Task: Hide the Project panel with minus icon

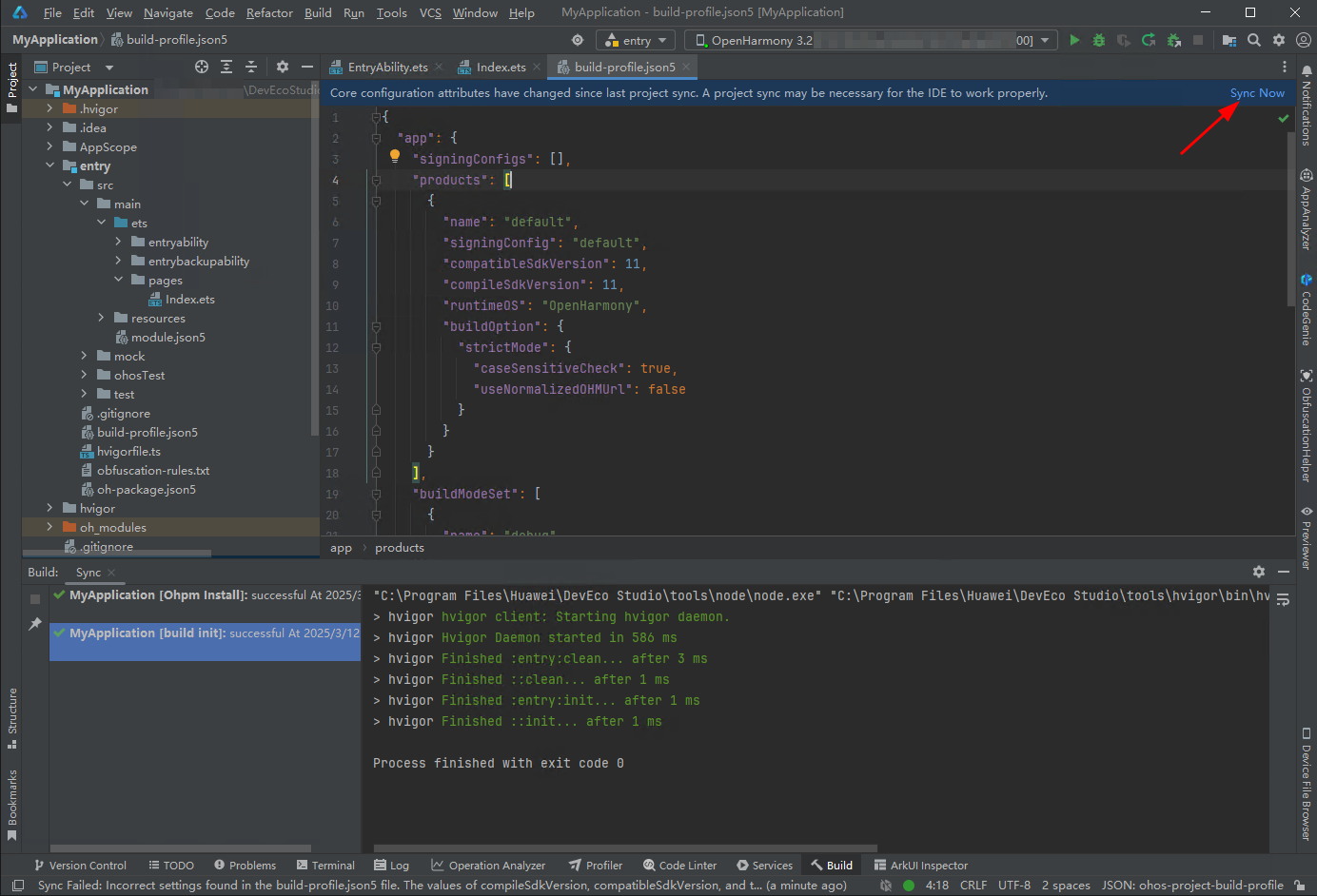Action: coord(307,67)
